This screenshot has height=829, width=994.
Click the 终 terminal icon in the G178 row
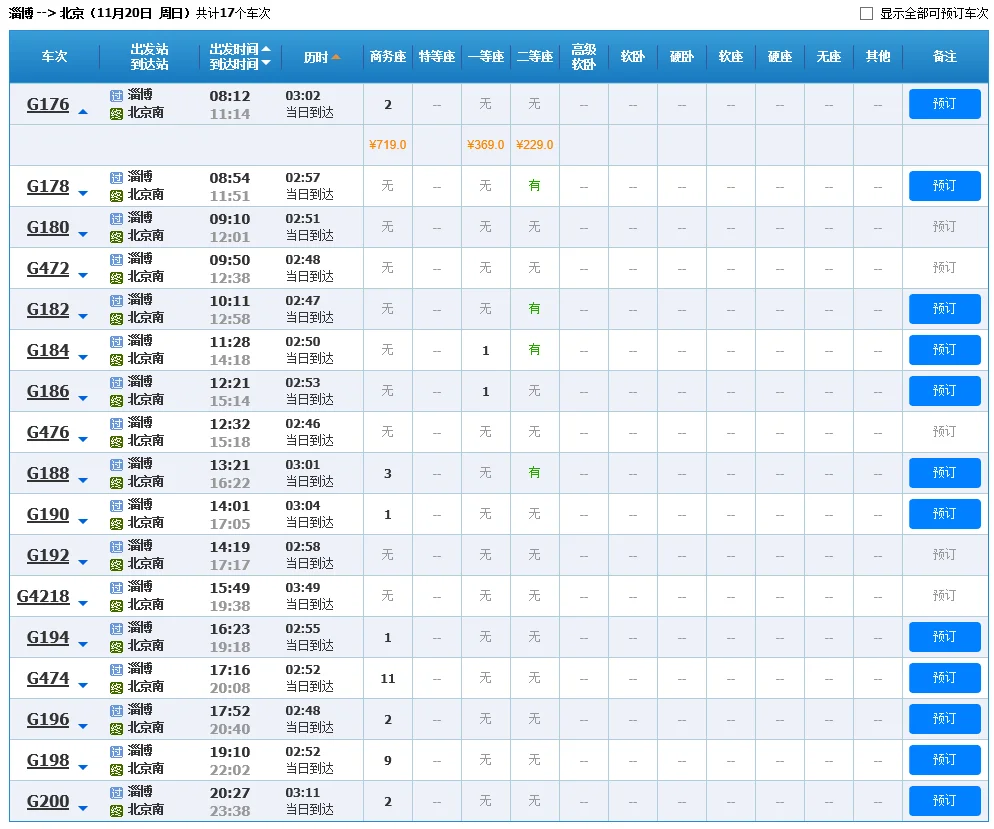[x=116, y=195]
